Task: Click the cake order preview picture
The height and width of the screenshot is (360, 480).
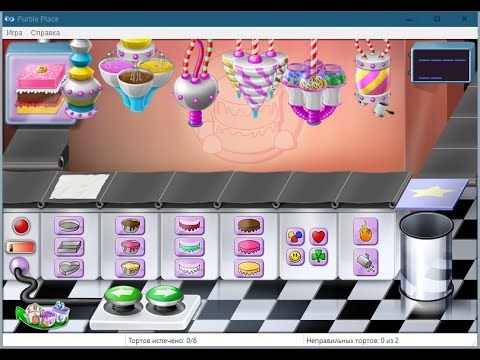Action: point(41,88)
